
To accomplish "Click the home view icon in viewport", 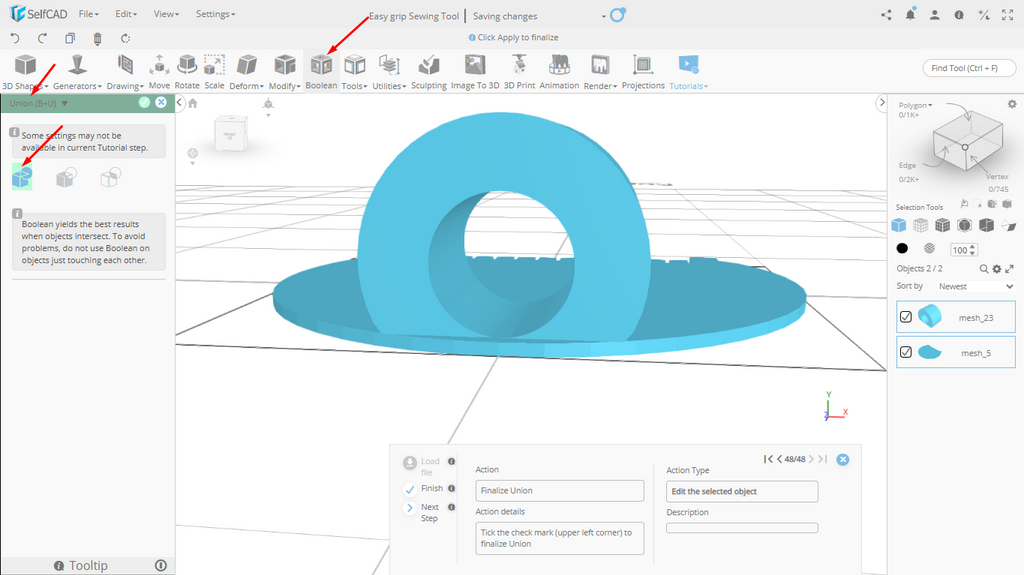I will 193,103.
